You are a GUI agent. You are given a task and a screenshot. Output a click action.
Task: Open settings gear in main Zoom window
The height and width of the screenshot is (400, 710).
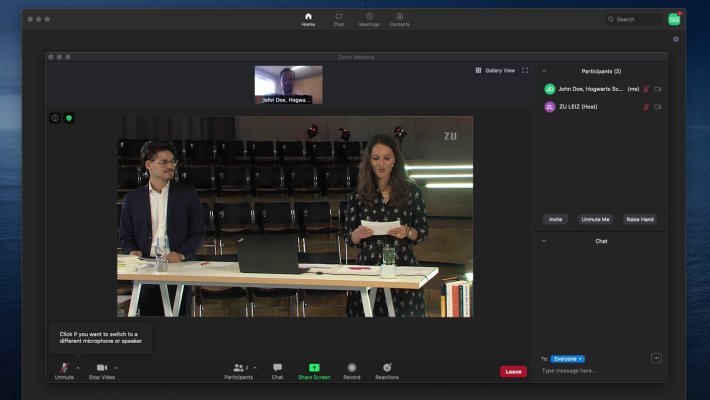(x=676, y=39)
